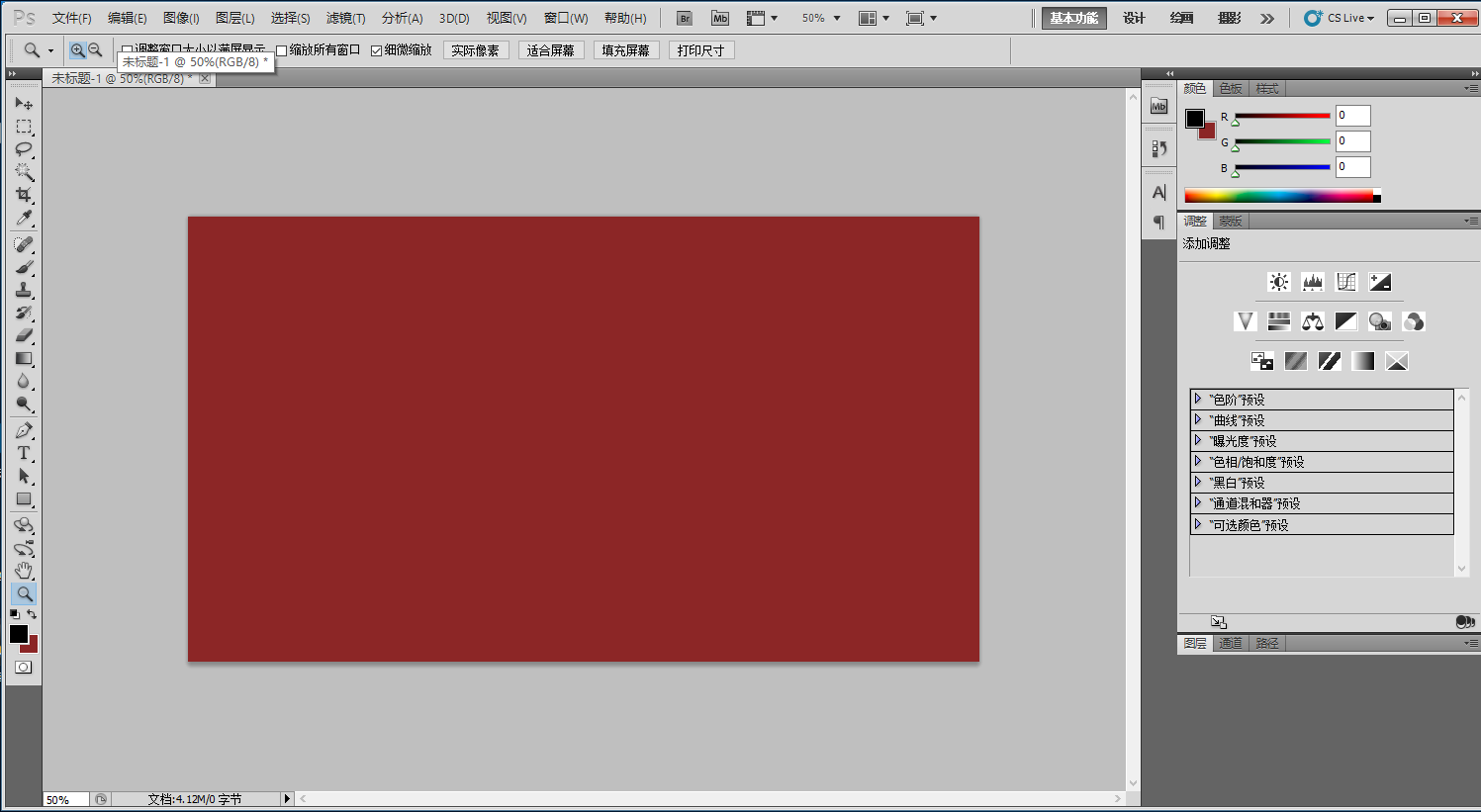This screenshot has width=1481, height=812.
Task: Select the Quick Selection tool
Action: [x=24, y=172]
